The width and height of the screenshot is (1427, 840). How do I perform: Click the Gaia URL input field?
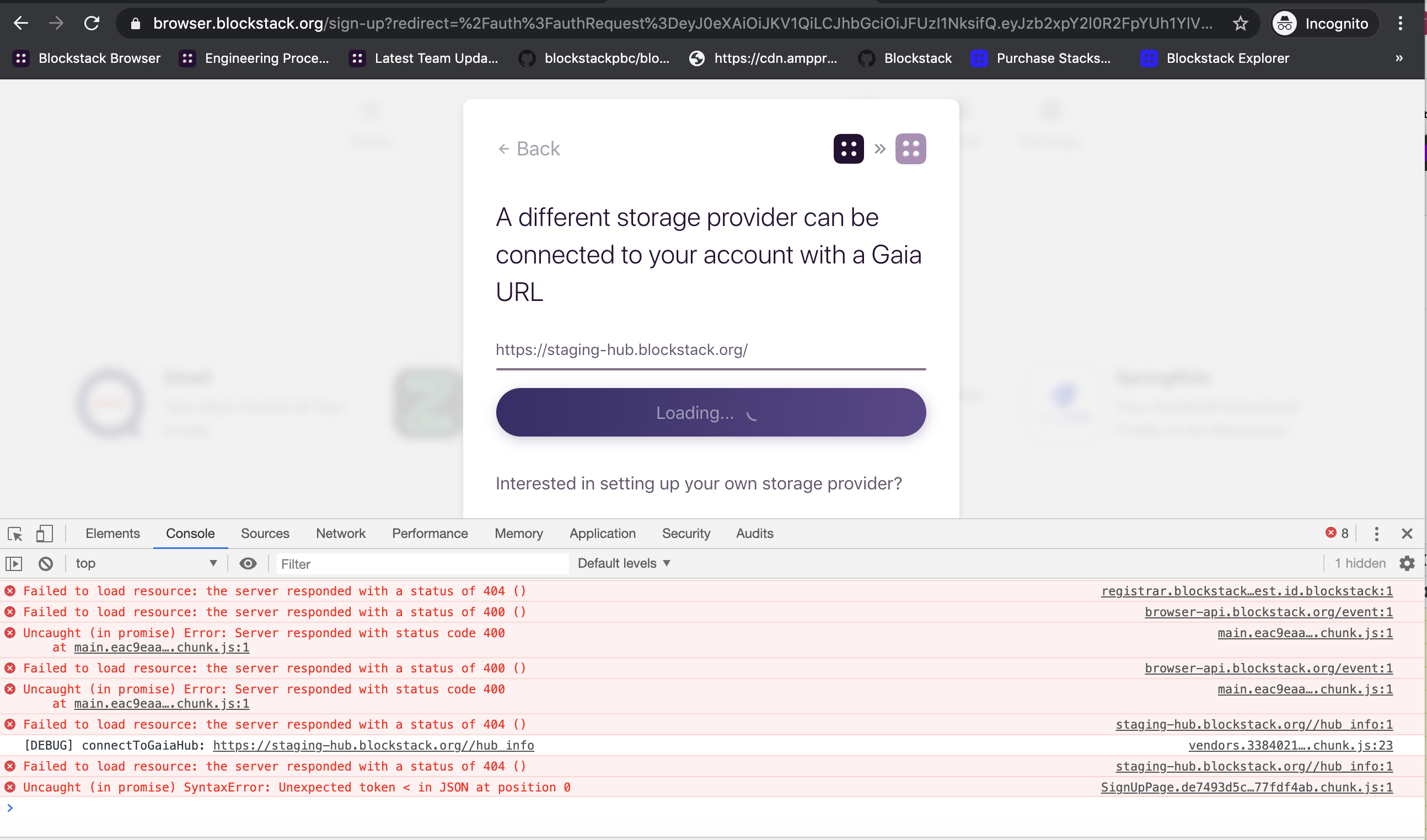711,350
